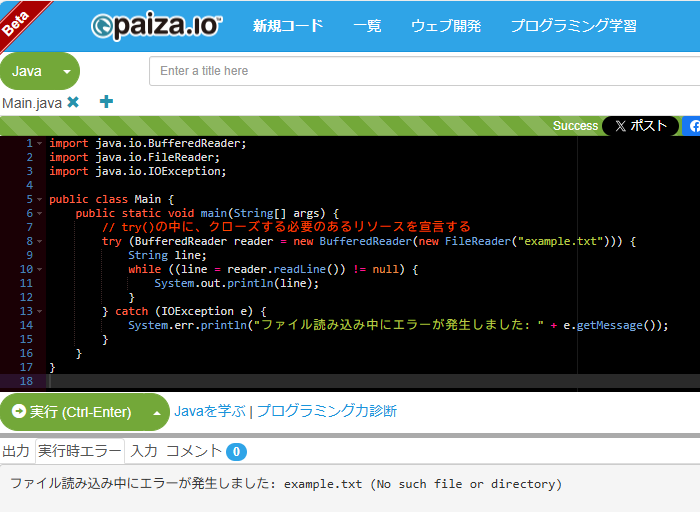Viewport: 700px width, 512px height.
Task: Open 一覧 in top navigation
Action: coord(367,26)
